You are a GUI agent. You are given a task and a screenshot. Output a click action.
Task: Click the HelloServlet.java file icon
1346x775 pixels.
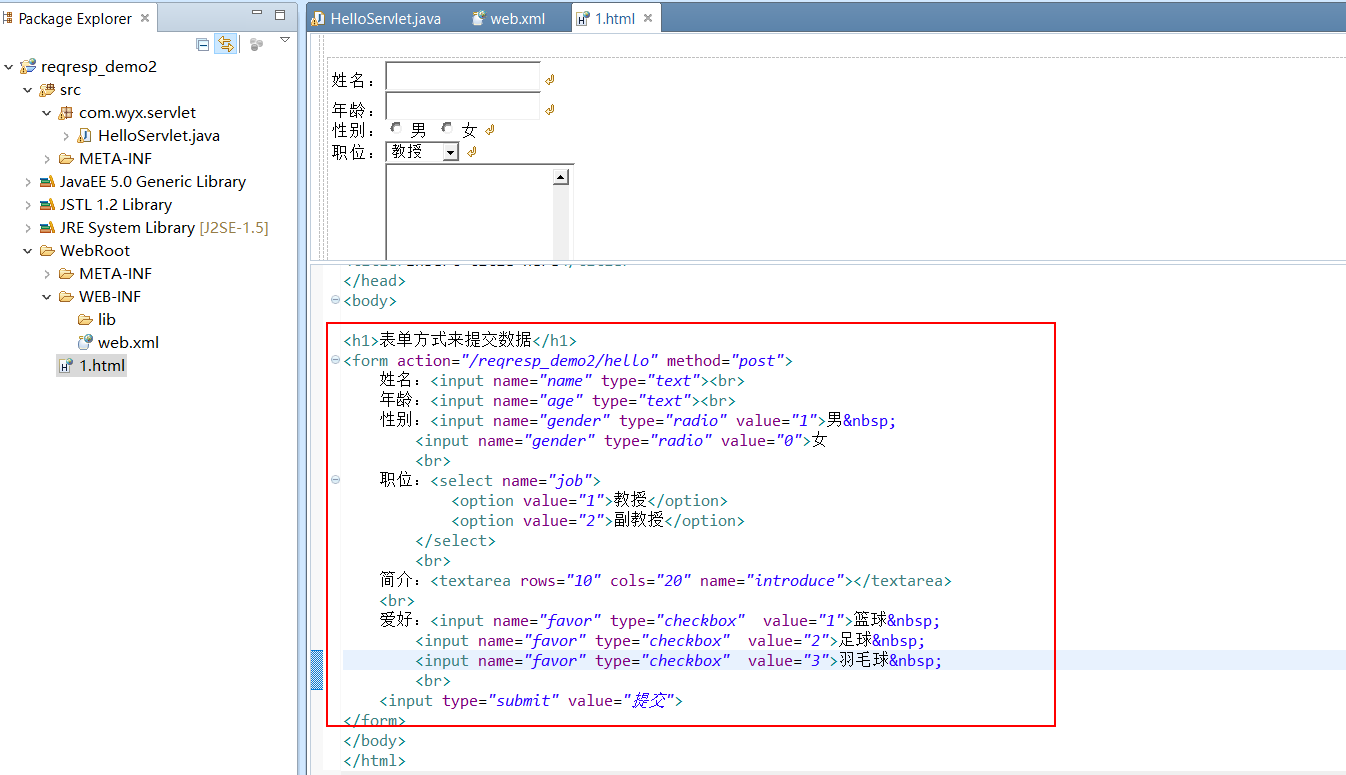pos(85,136)
